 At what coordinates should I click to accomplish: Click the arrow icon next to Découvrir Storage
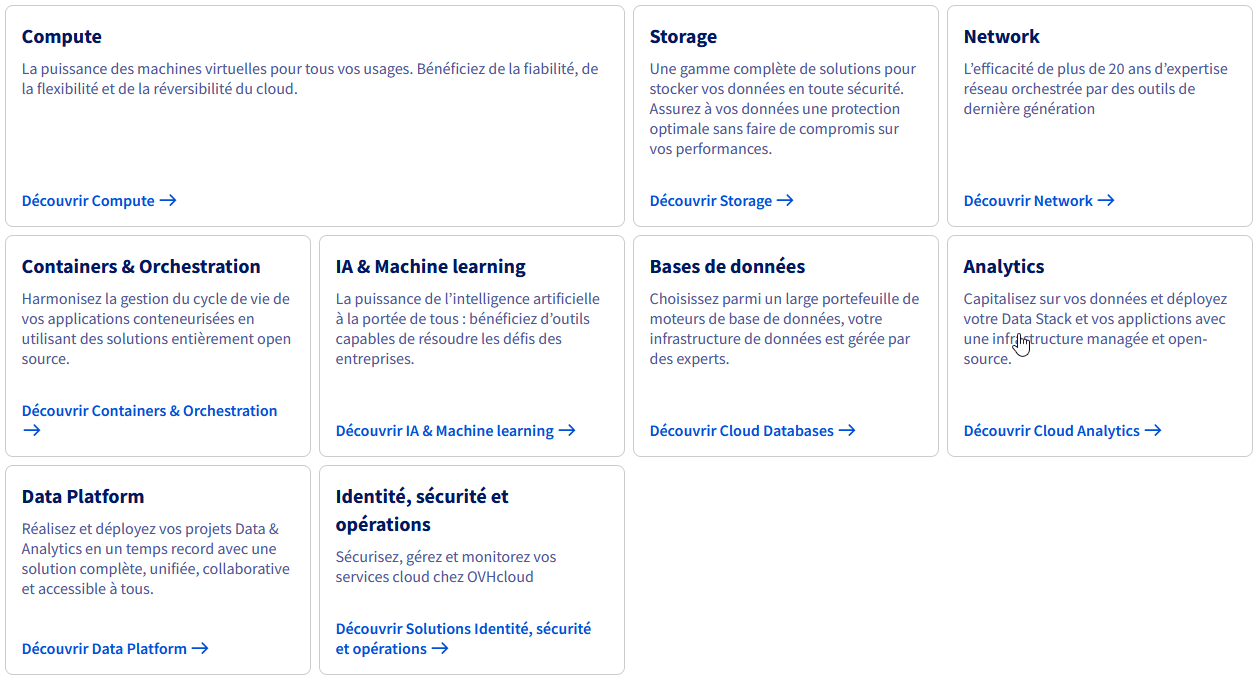tap(786, 200)
